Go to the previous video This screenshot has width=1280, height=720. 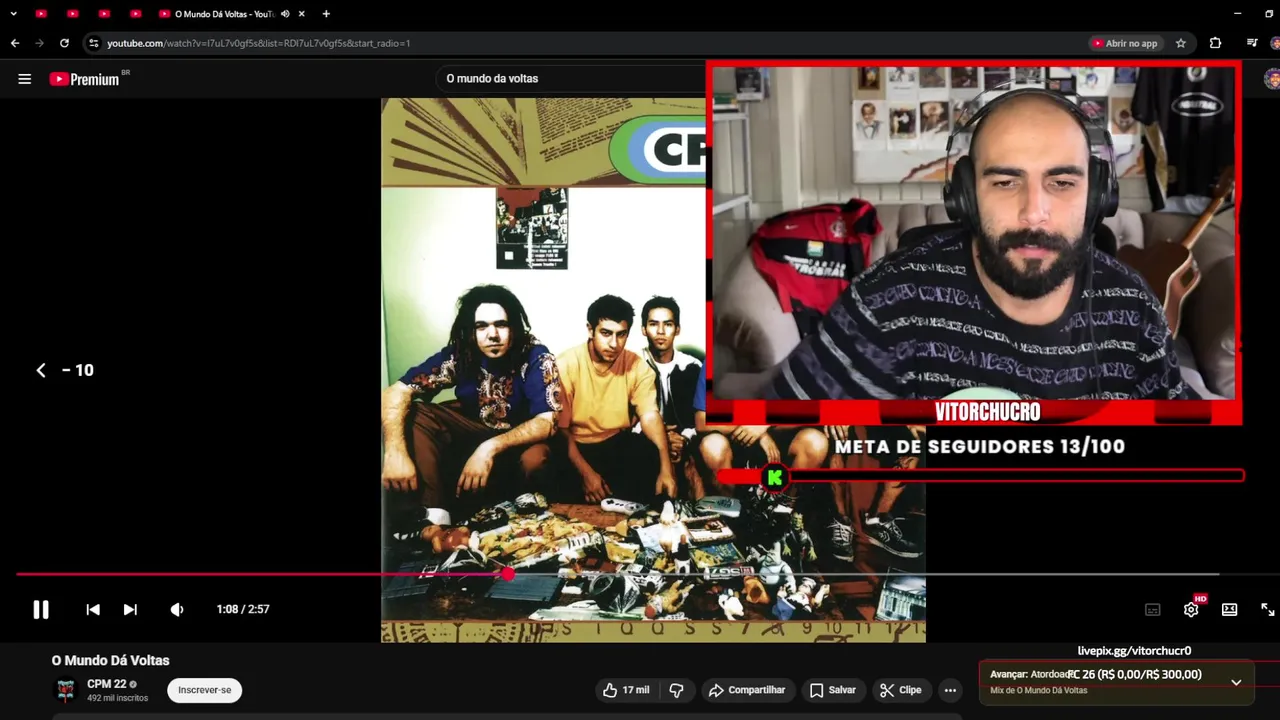(93, 609)
